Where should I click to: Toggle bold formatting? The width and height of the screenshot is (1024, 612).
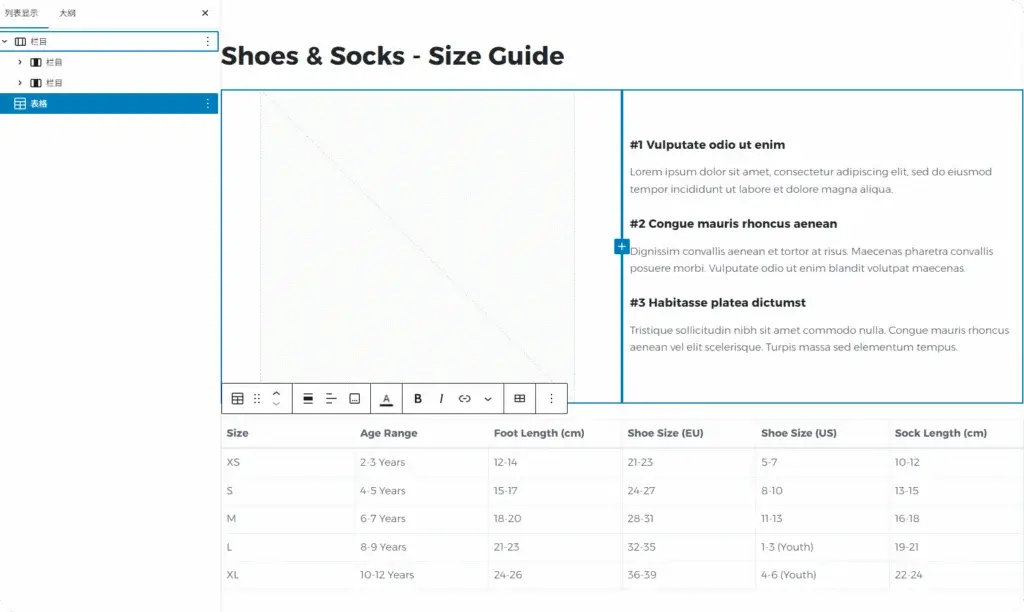point(418,398)
